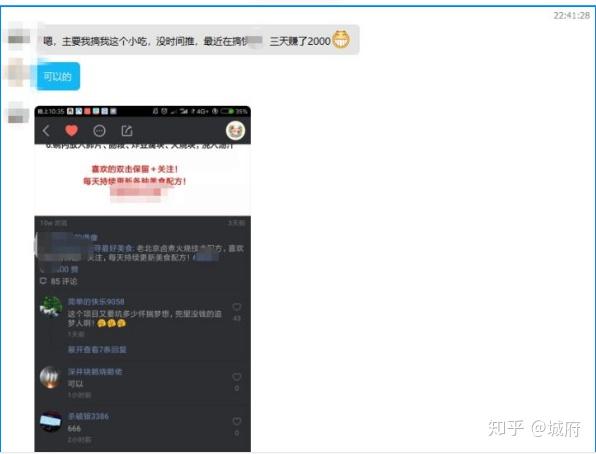Image resolution: width=596 pixels, height=454 pixels.
Task: Open the username ending in 3386
Action: [x=88, y=416]
